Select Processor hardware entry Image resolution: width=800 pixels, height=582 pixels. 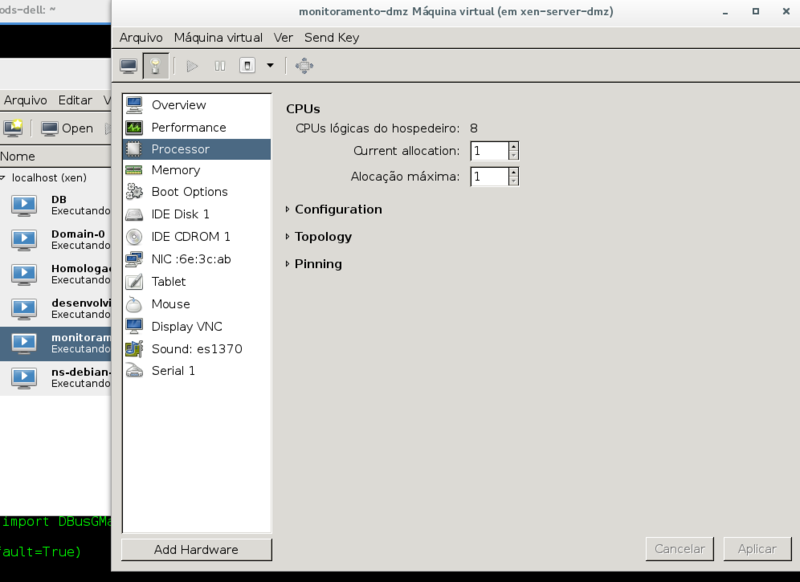coord(197,149)
